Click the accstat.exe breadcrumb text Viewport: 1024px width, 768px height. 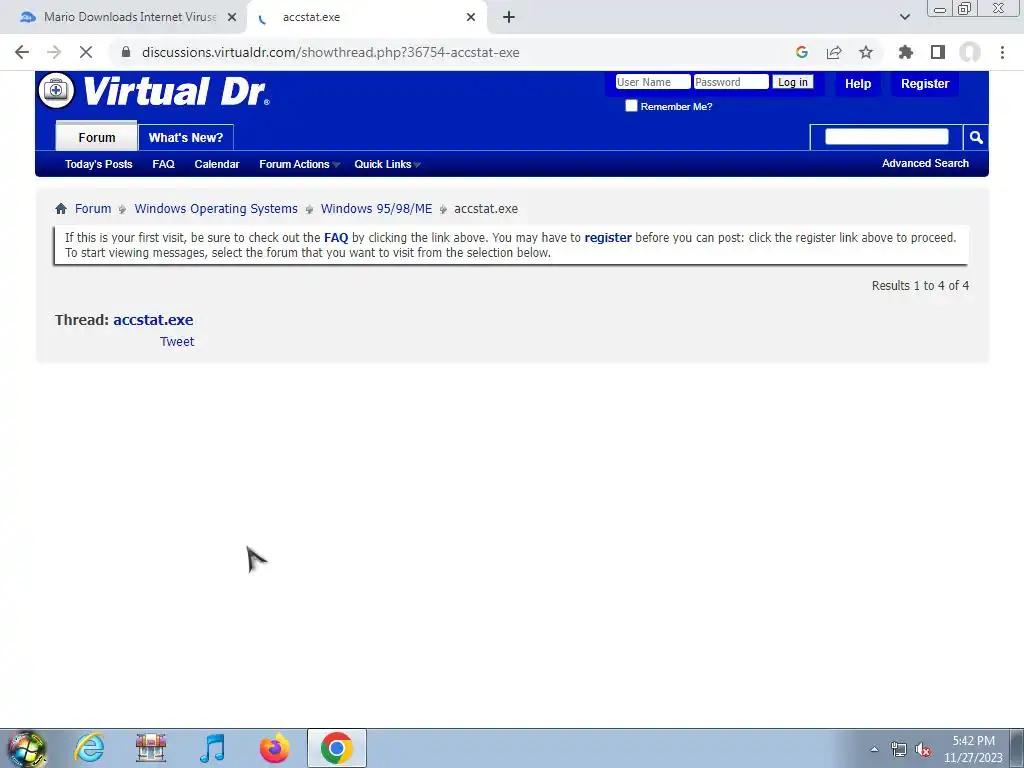pyautogui.click(x=486, y=208)
